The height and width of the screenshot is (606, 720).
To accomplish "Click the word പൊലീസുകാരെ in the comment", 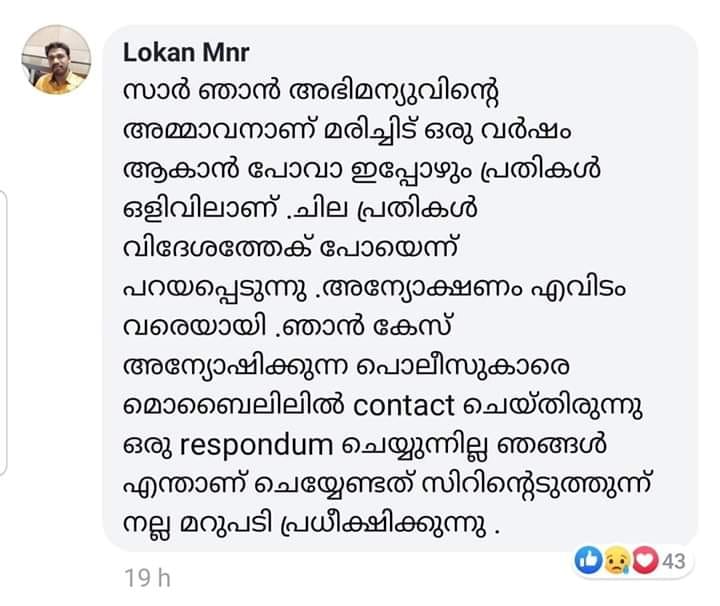I will point(462,367).
